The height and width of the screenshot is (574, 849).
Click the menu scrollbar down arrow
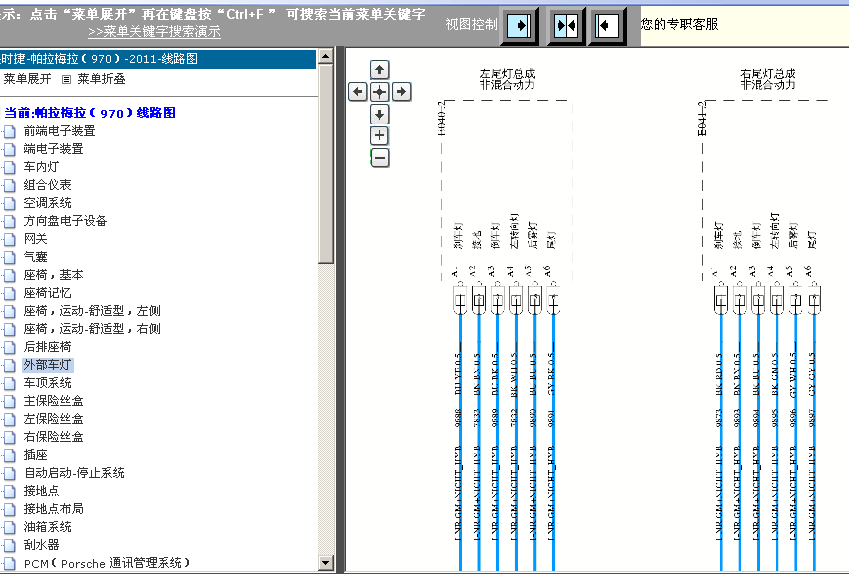click(326, 563)
